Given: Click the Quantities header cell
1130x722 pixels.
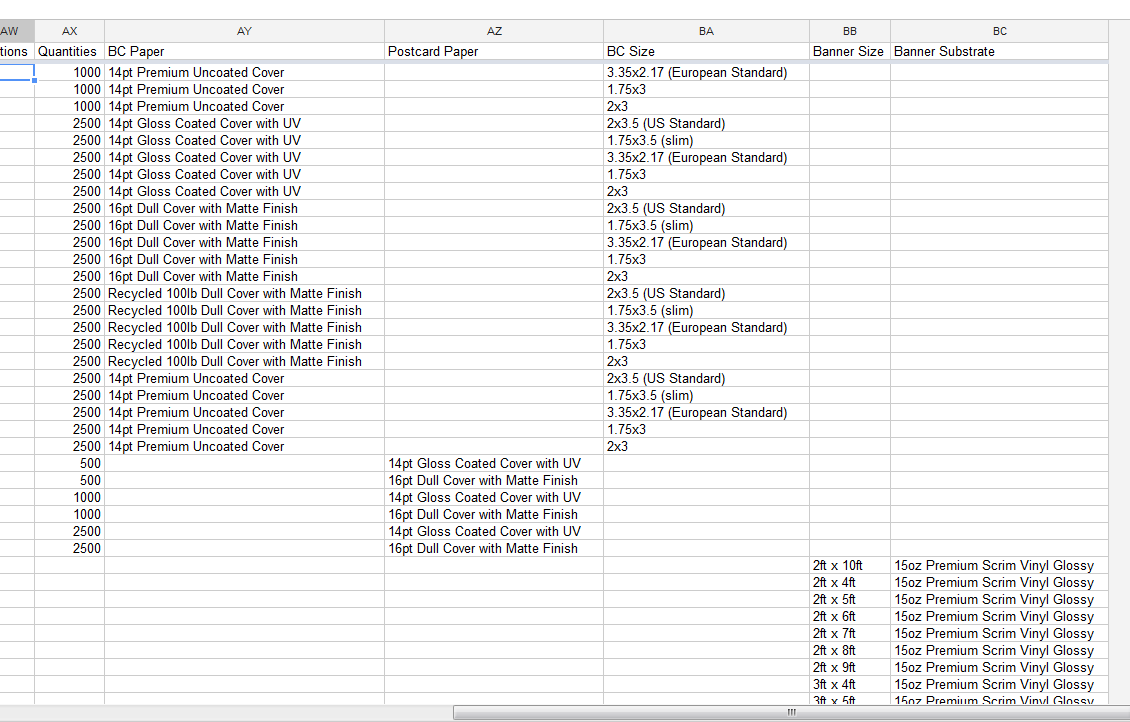Looking at the screenshot, I should point(69,51).
